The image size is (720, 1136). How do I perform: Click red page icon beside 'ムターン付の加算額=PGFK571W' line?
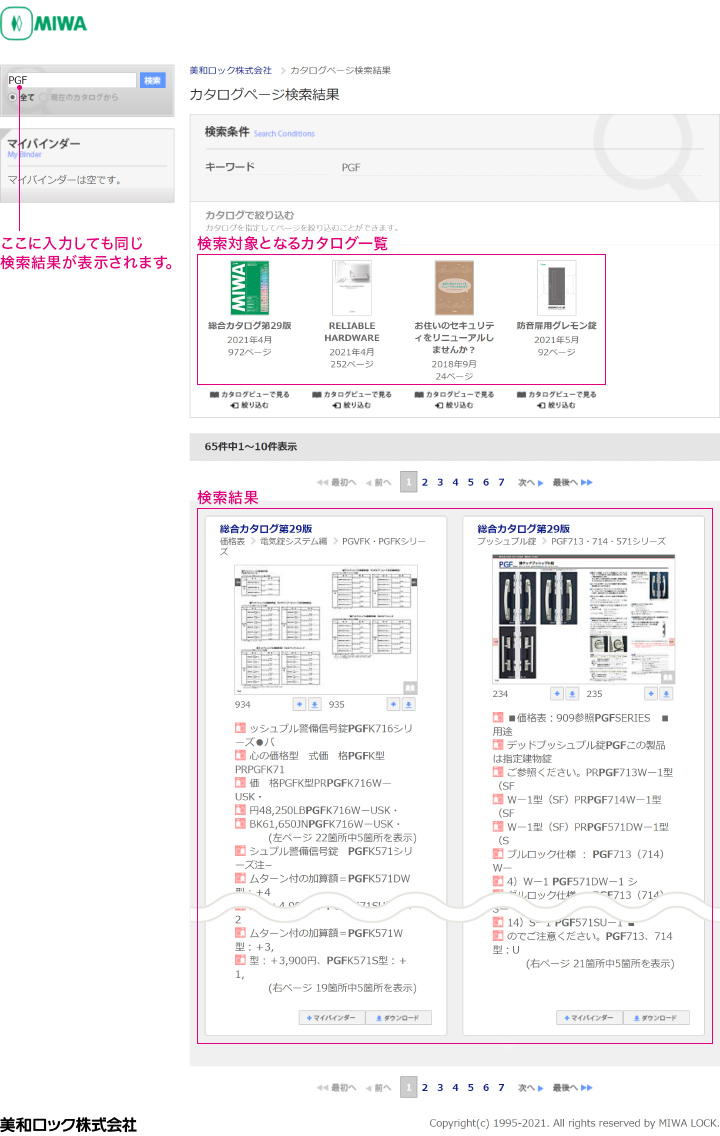pos(240,933)
